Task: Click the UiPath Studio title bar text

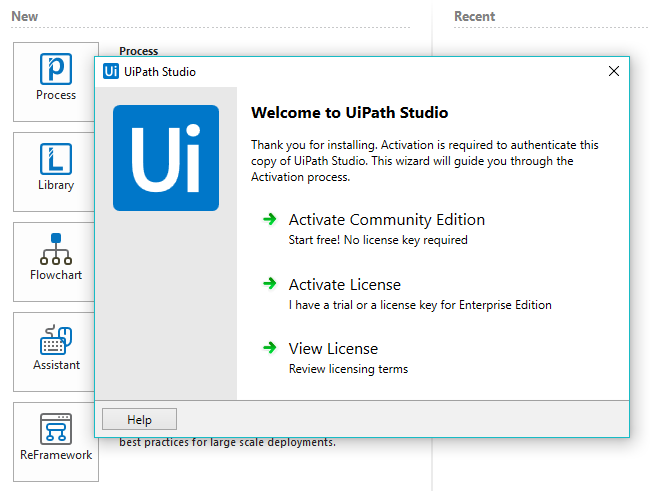Action: pos(160,72)
